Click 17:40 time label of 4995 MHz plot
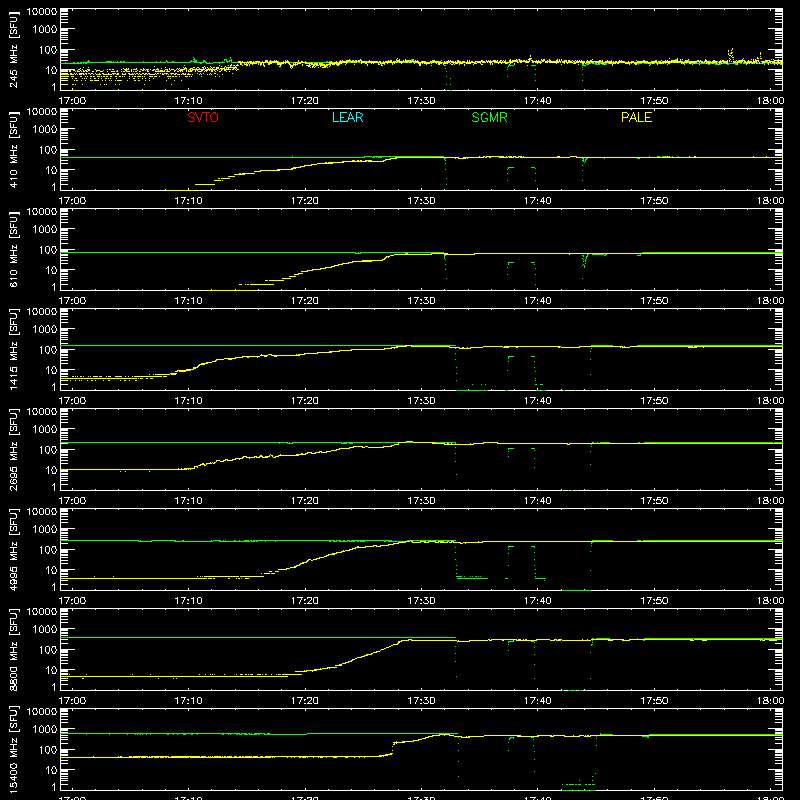Screen dimensions: 800x800 click(x=538, y=601)
